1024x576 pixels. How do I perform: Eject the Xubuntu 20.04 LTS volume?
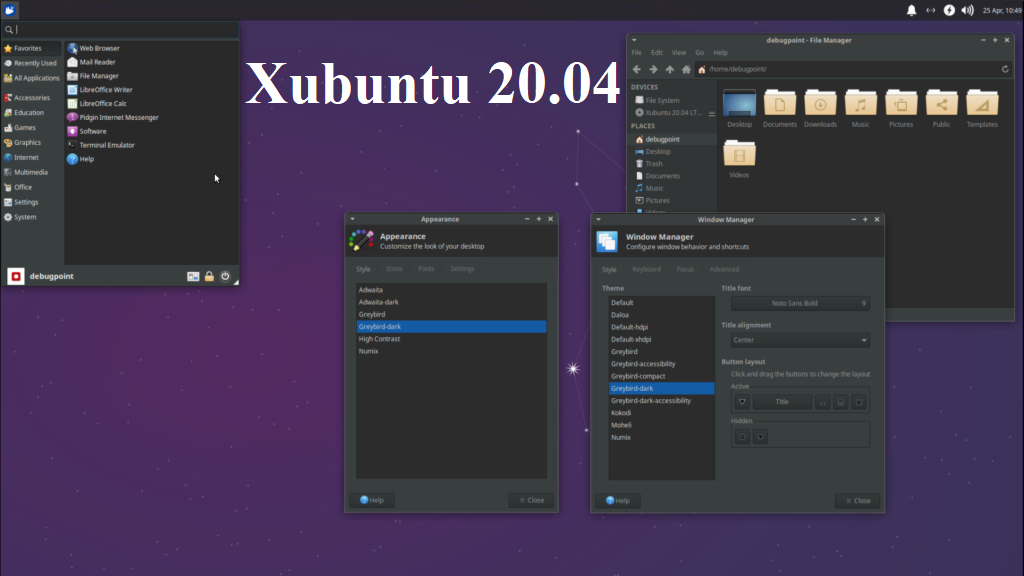coord(711,113)
